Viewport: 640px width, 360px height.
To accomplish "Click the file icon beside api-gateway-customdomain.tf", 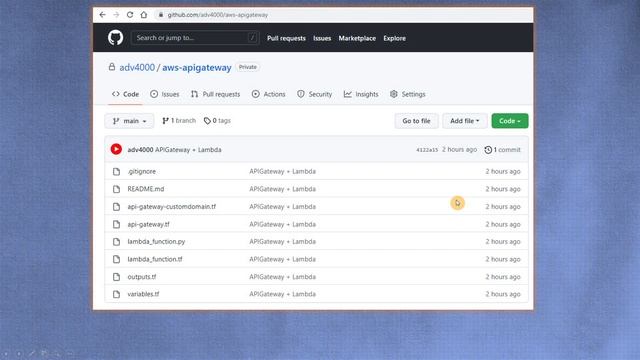I will point(116,207).
